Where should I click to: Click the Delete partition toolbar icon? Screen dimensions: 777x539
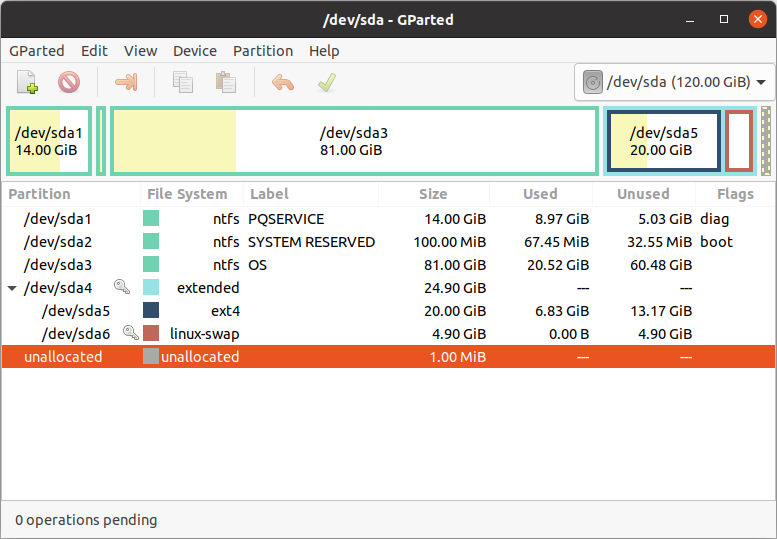tap(69, 82)
